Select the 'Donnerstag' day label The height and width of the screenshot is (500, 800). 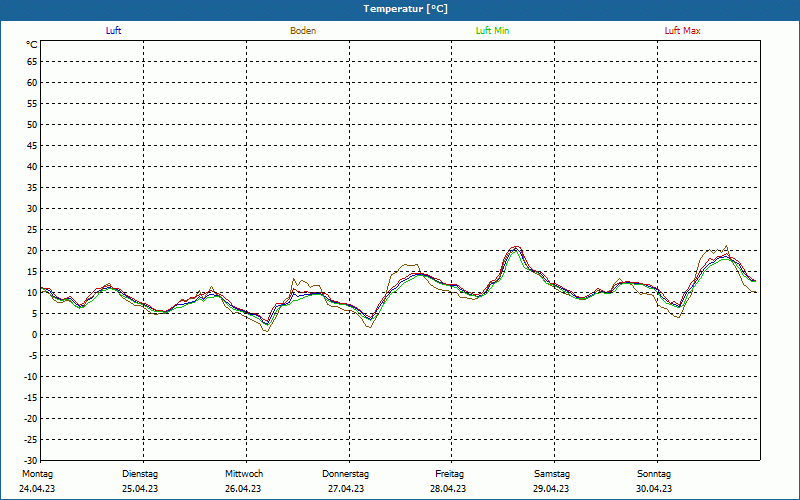point(345,474)
